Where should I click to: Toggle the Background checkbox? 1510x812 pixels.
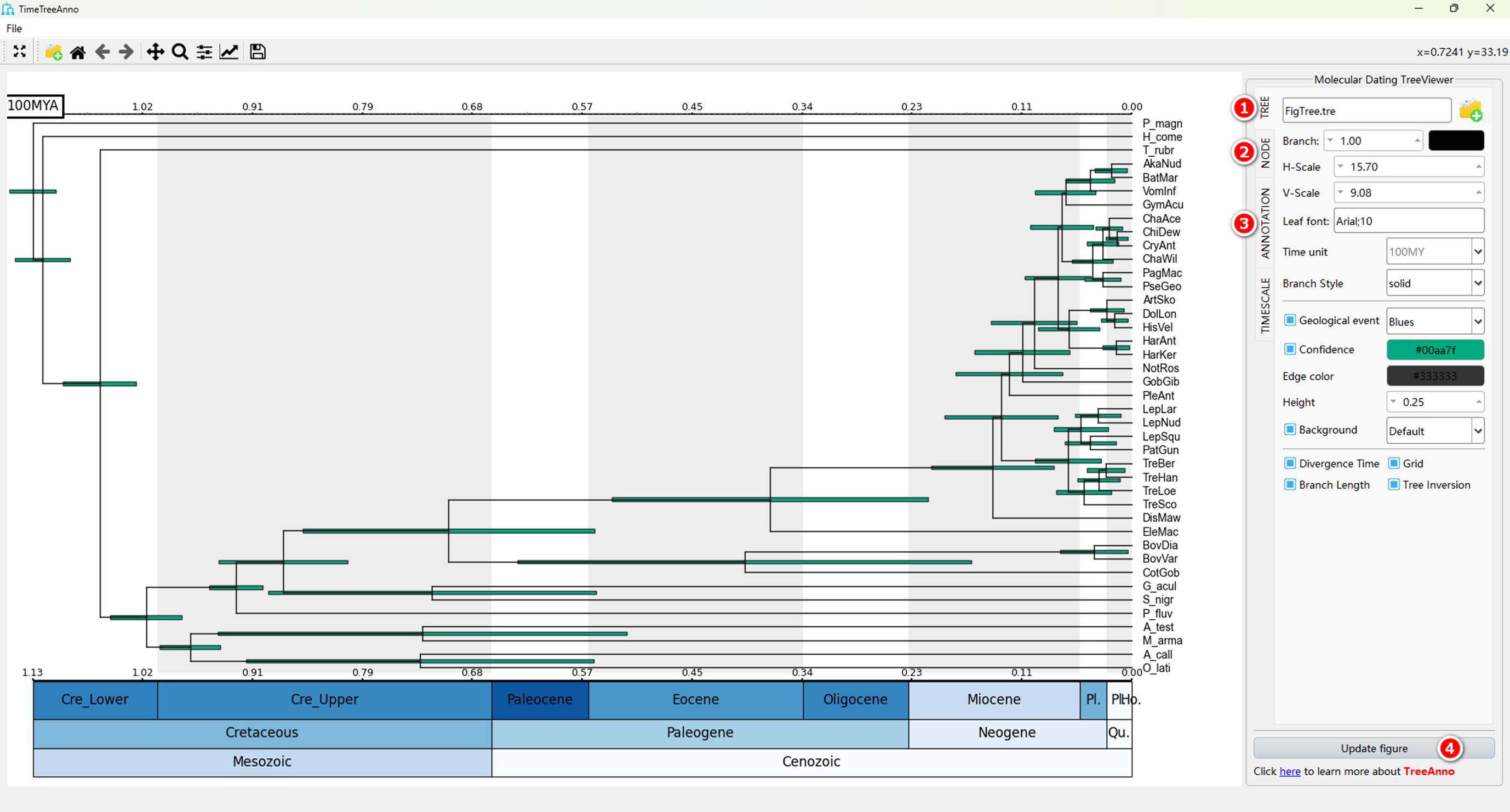tap(1290, 429)
